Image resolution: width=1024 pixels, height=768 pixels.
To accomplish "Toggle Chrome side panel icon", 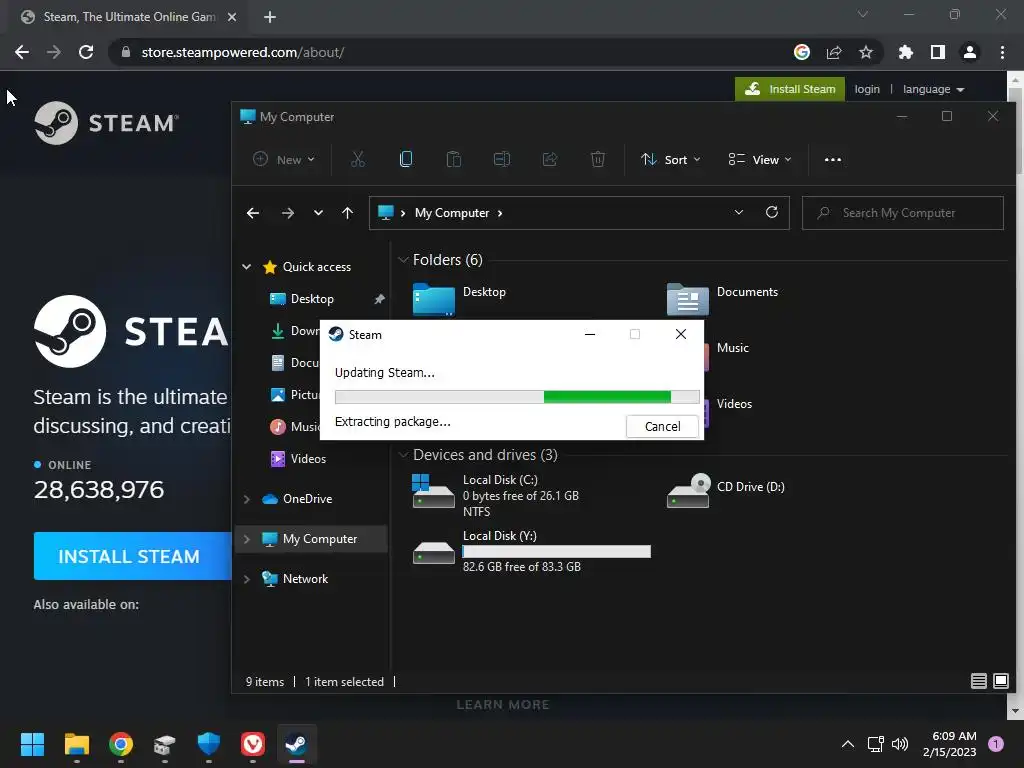I will pos(938,52).
